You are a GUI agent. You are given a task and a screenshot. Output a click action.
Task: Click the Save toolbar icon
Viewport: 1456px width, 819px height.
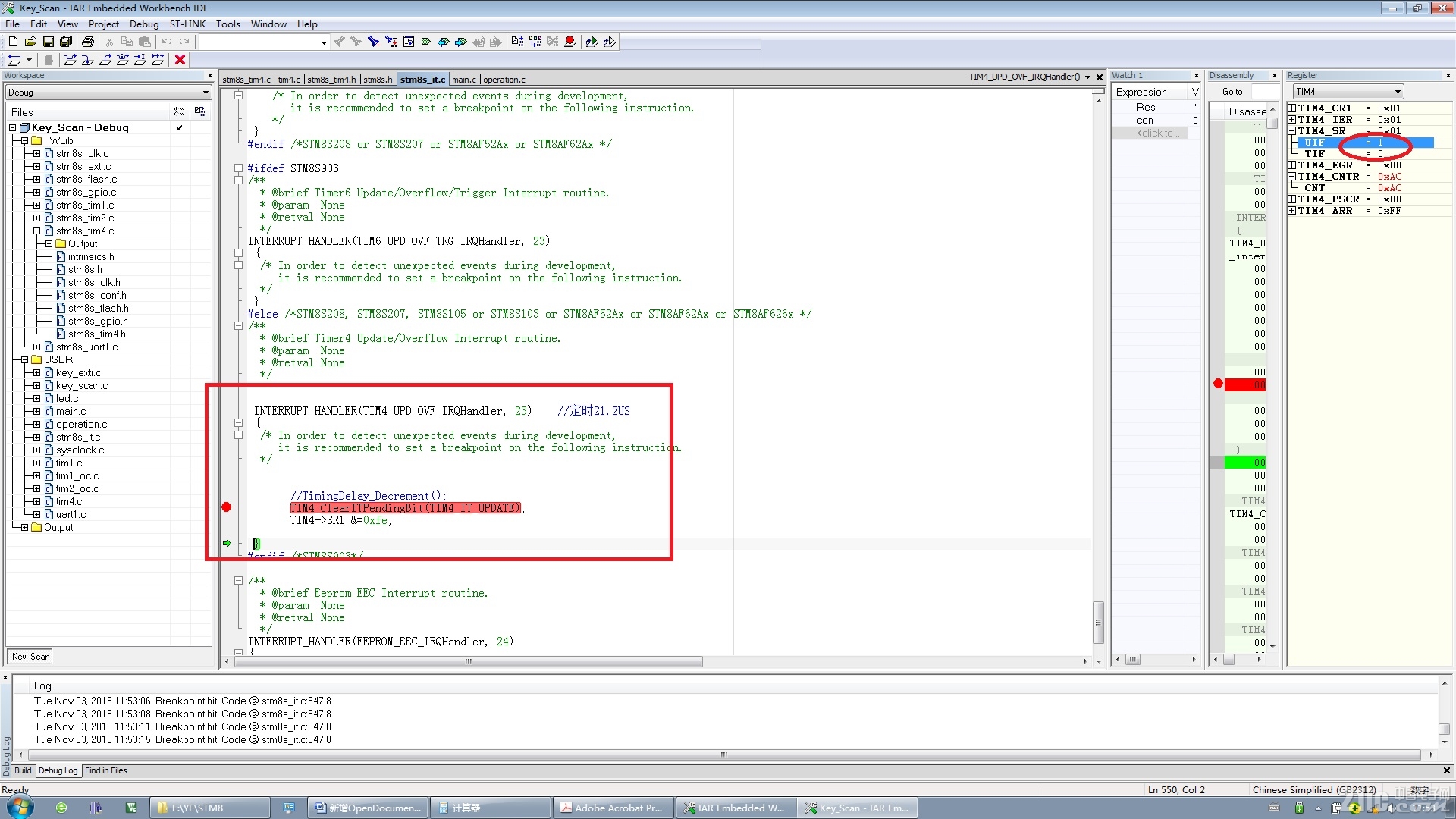[48, 42]
